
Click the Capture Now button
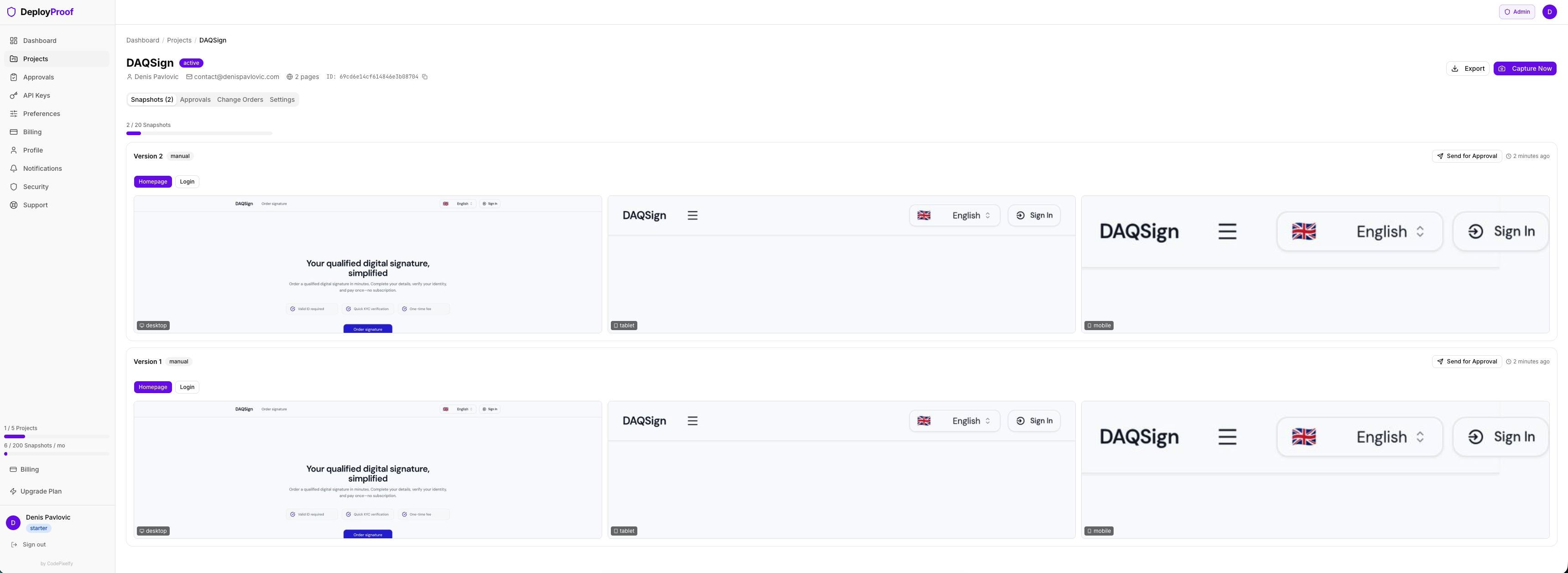coord(1526,68)
